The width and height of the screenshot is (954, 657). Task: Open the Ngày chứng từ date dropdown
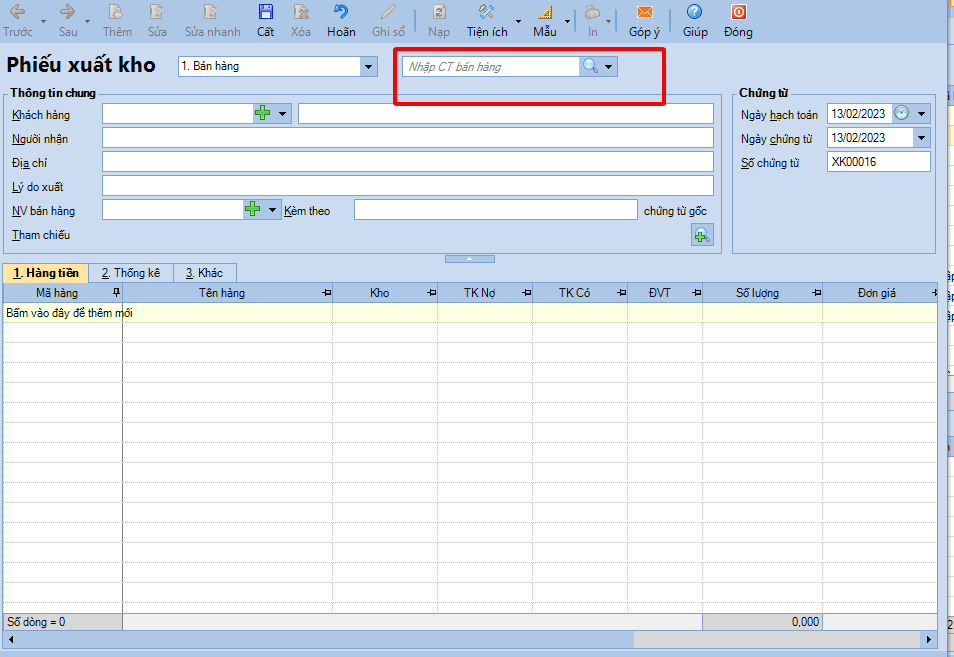click(x=922, y=137)
